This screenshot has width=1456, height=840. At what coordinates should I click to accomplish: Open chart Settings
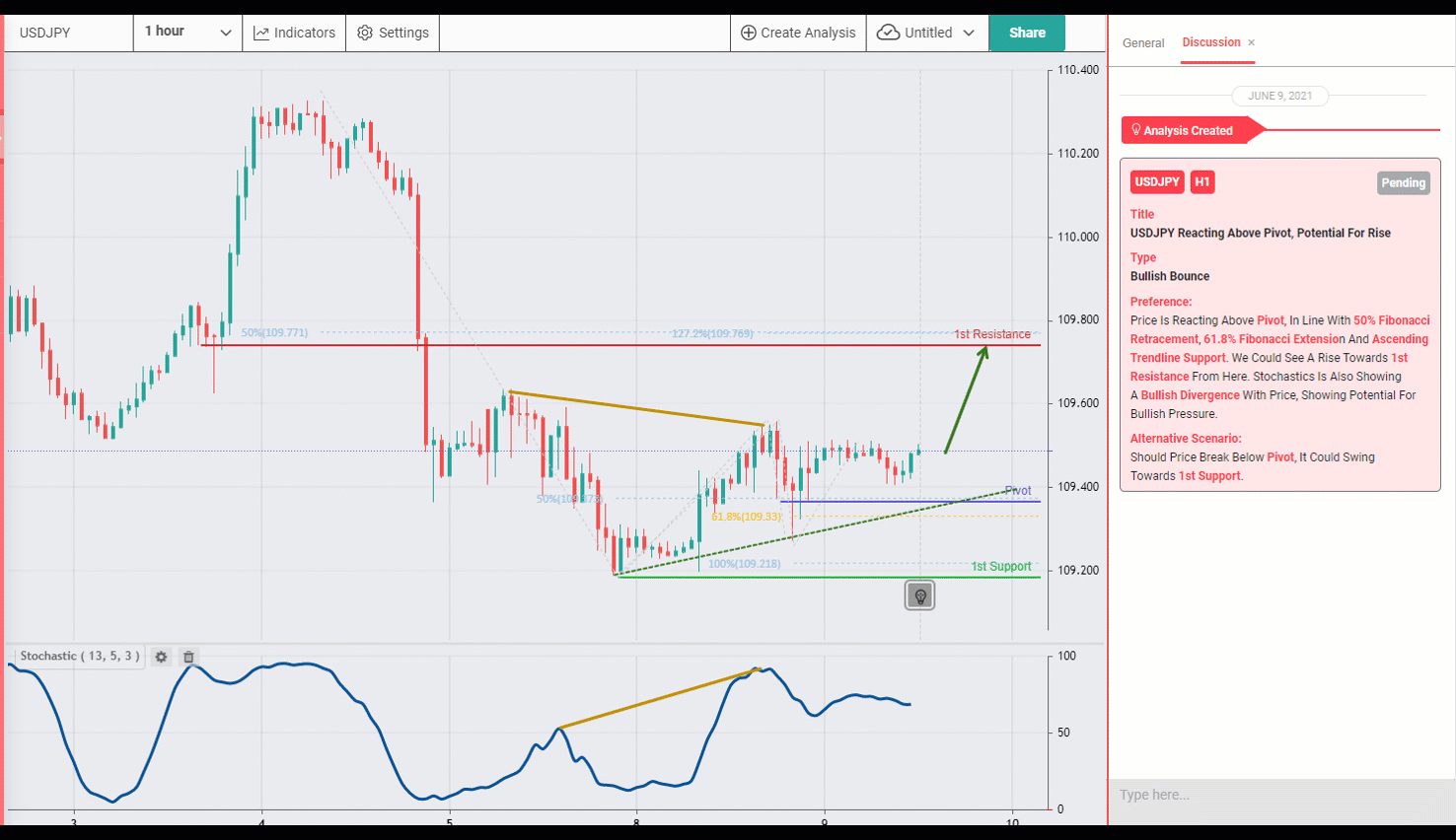[393, 33]
